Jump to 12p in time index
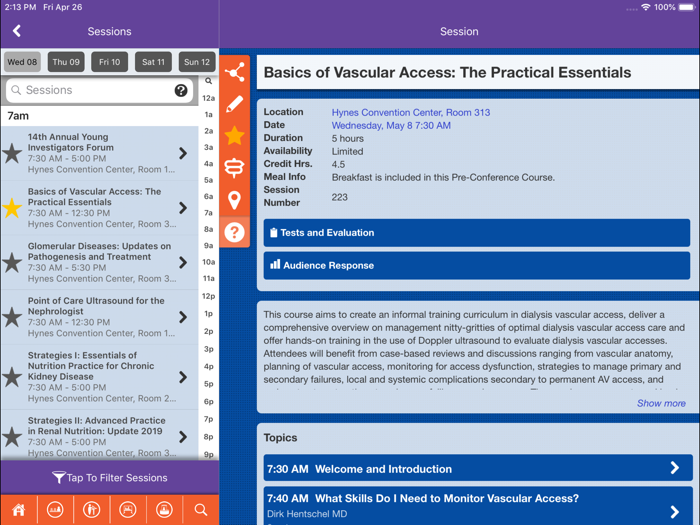The image size is (700, 525). pyautogui.click(x=208, y=296)
